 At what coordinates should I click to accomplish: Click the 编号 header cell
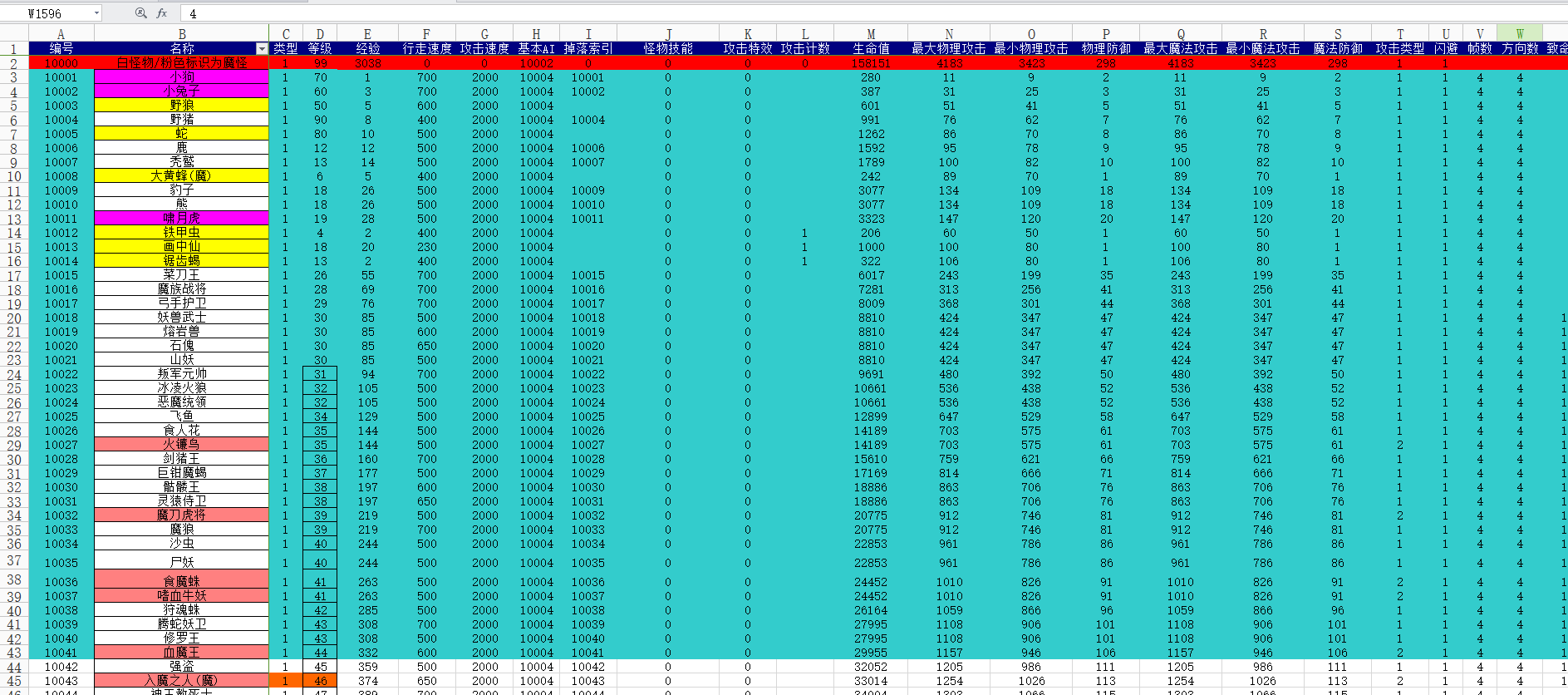pyautogui.click(x=61, y=49)
